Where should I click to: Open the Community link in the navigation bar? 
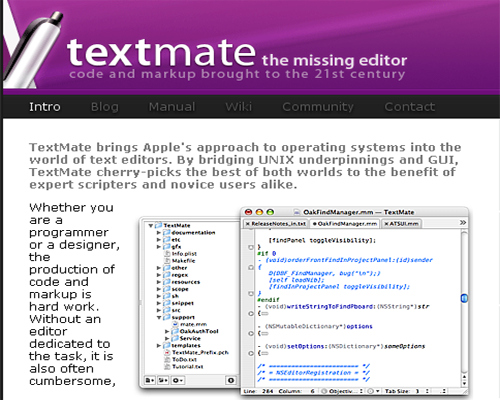click(318, 107)
